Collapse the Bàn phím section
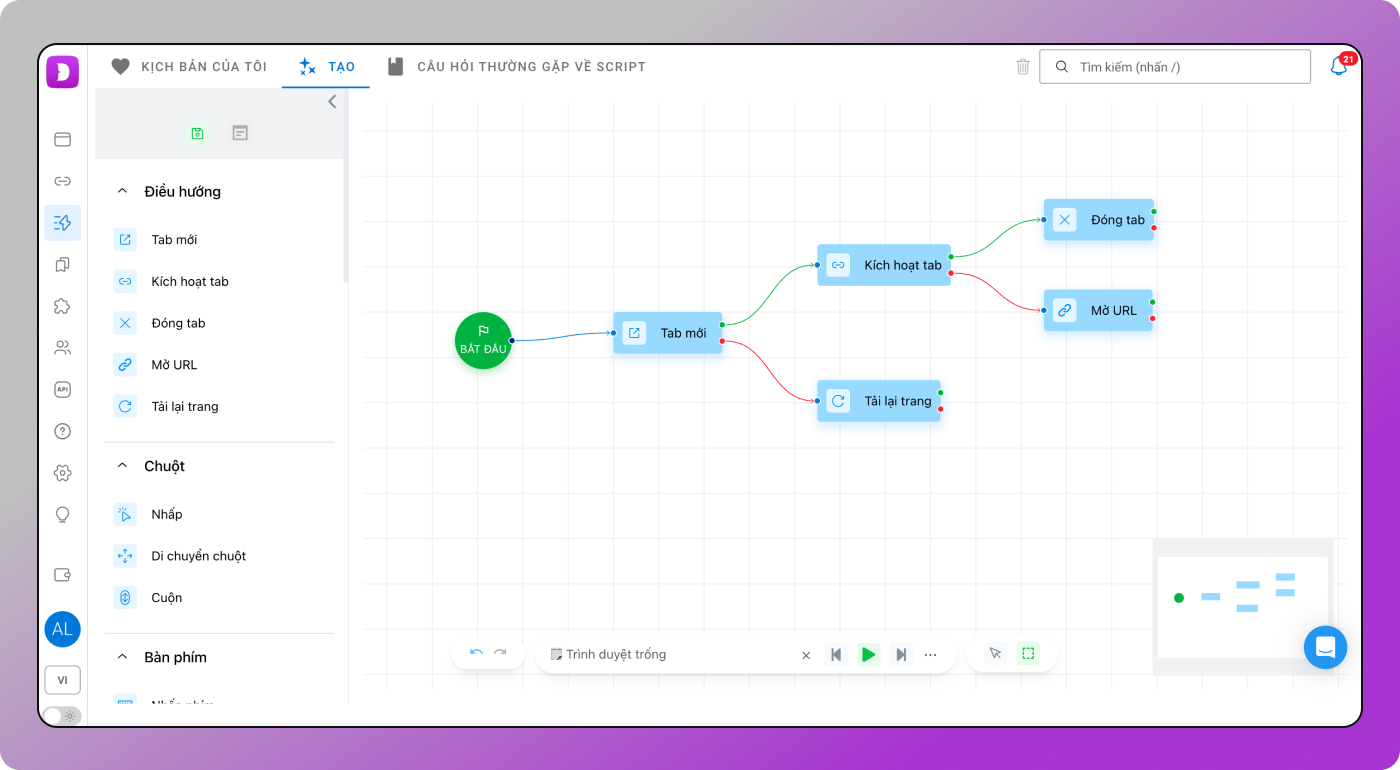 [x=123, y=657]
